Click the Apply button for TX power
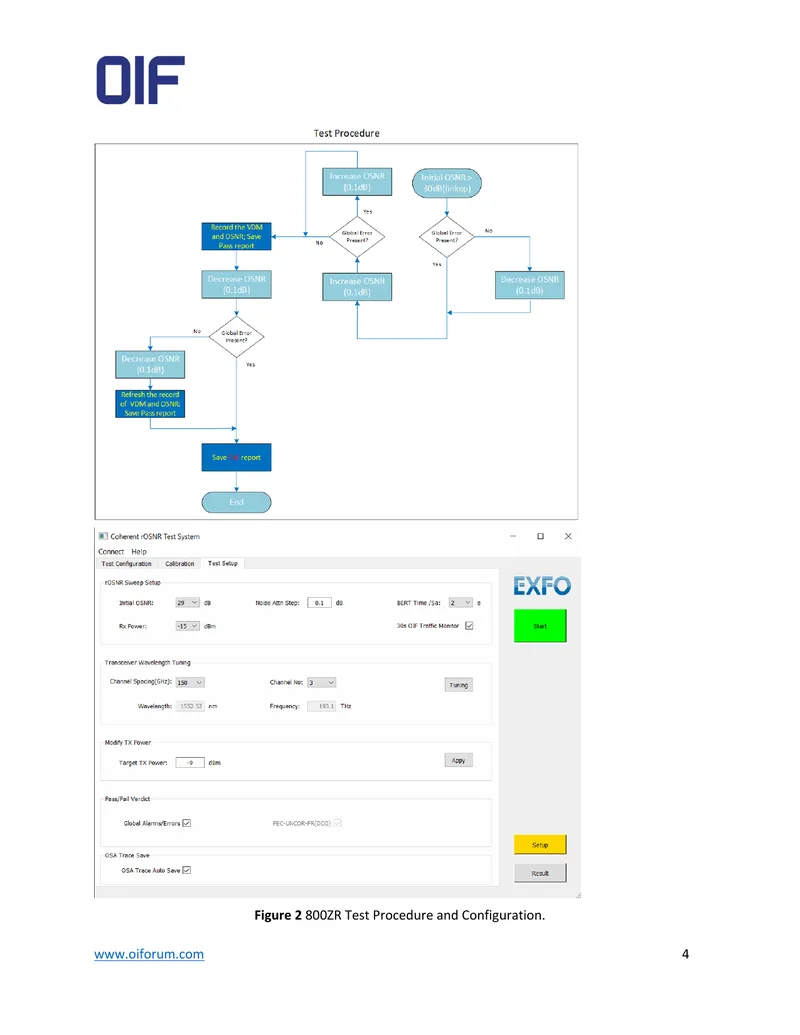Viewport: 800px width, 1035px height. [x=459, y=760]
